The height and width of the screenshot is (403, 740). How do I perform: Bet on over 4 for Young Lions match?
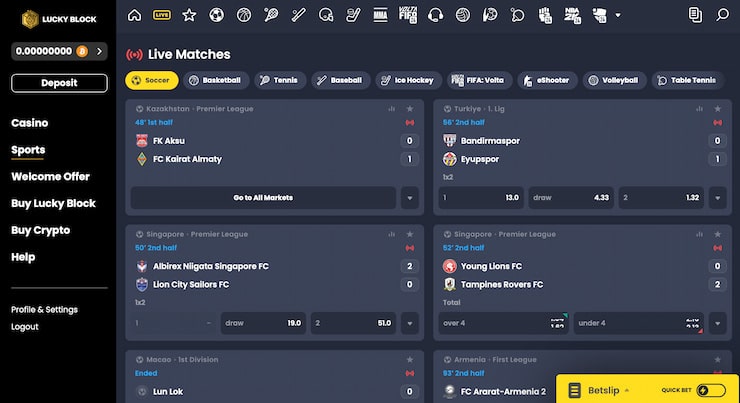[x=504, y=323]
